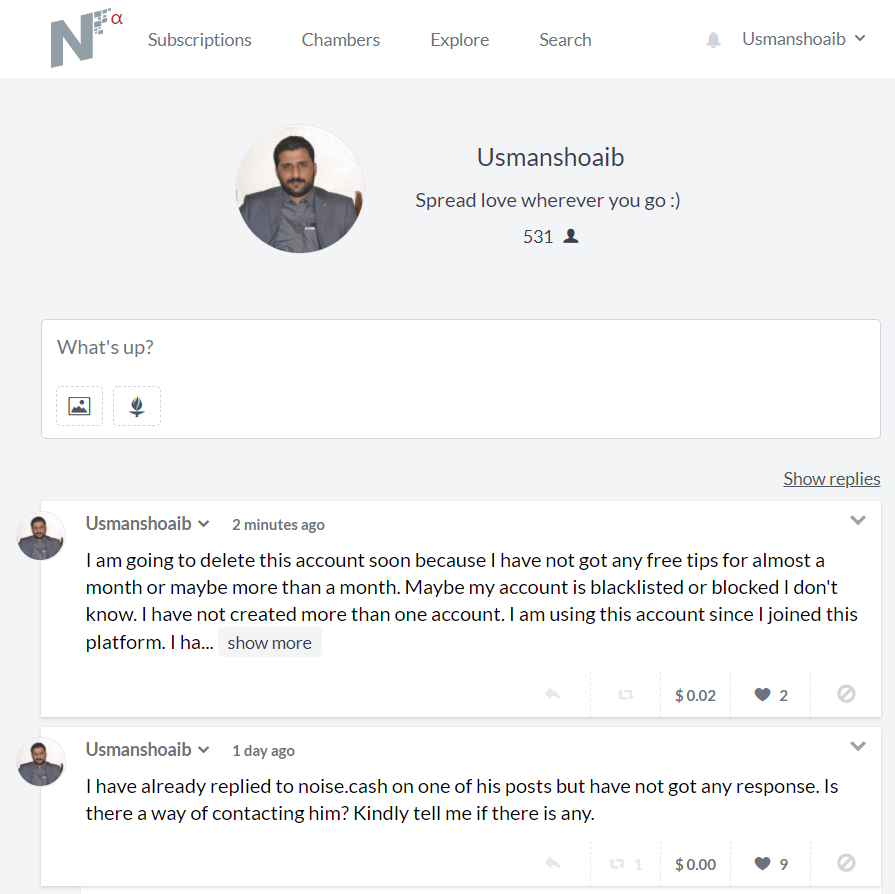This screenshot has height=894, width=895.
Task: Click the block icon on the 1 day ago post
Action: click(846, 863)
